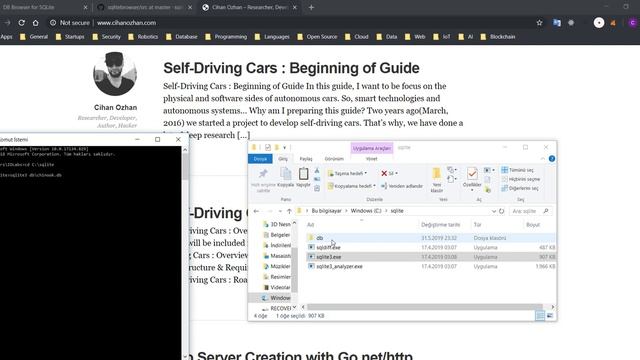Screen dimensions: 640x360
Task: Go back in File Explorer navigation
Action: tap(256, 211)
